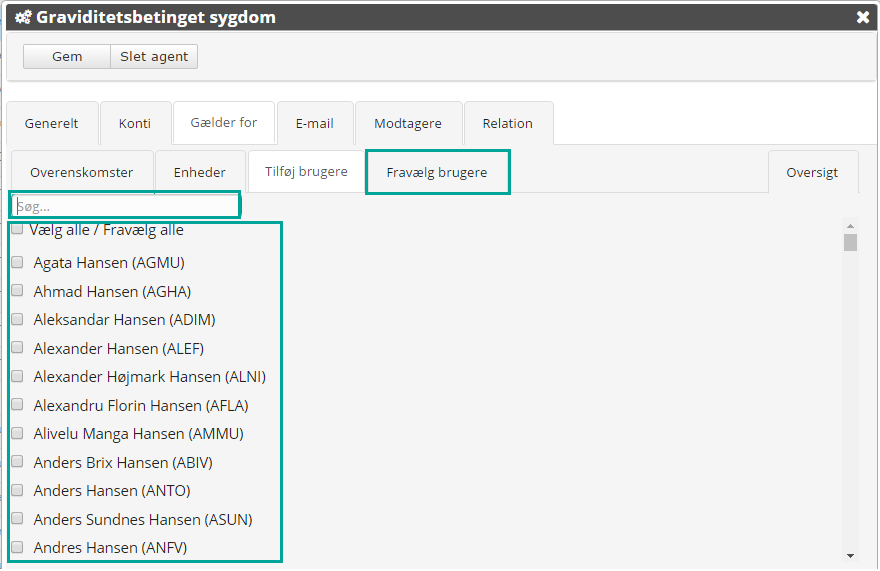Open the Relation tab
Image resolution: width=880 pixels, height=571 pixels.
point(508,124)
